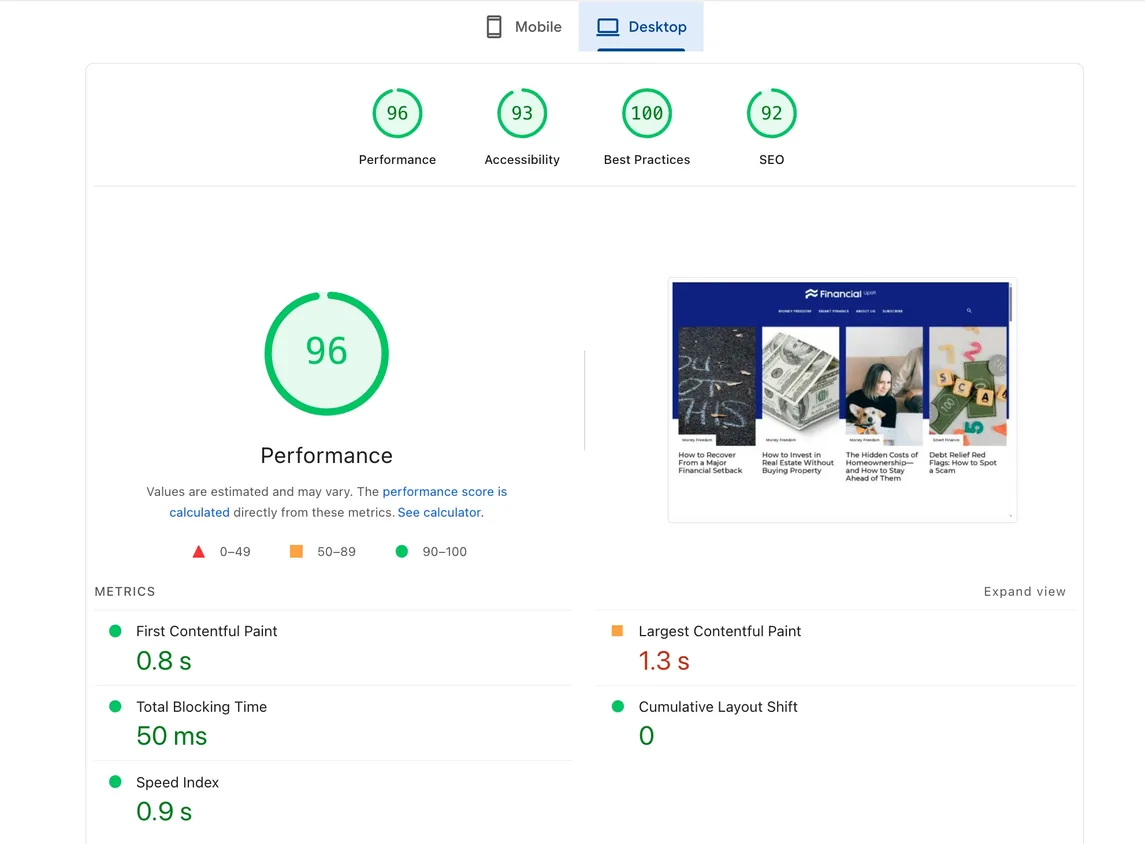
Task: Click the 50–89 legend label
Action: [337, 552]
